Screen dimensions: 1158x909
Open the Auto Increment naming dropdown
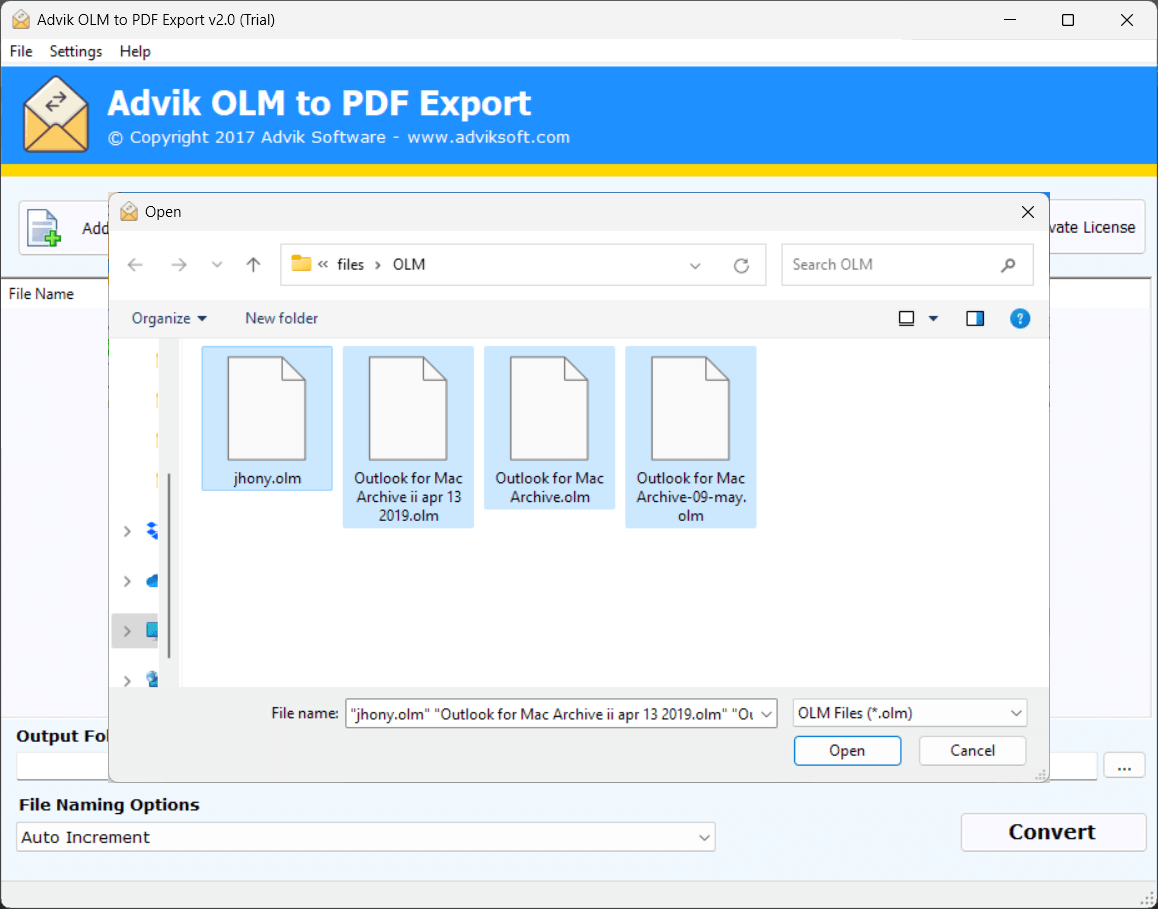[x=366, y=837]
